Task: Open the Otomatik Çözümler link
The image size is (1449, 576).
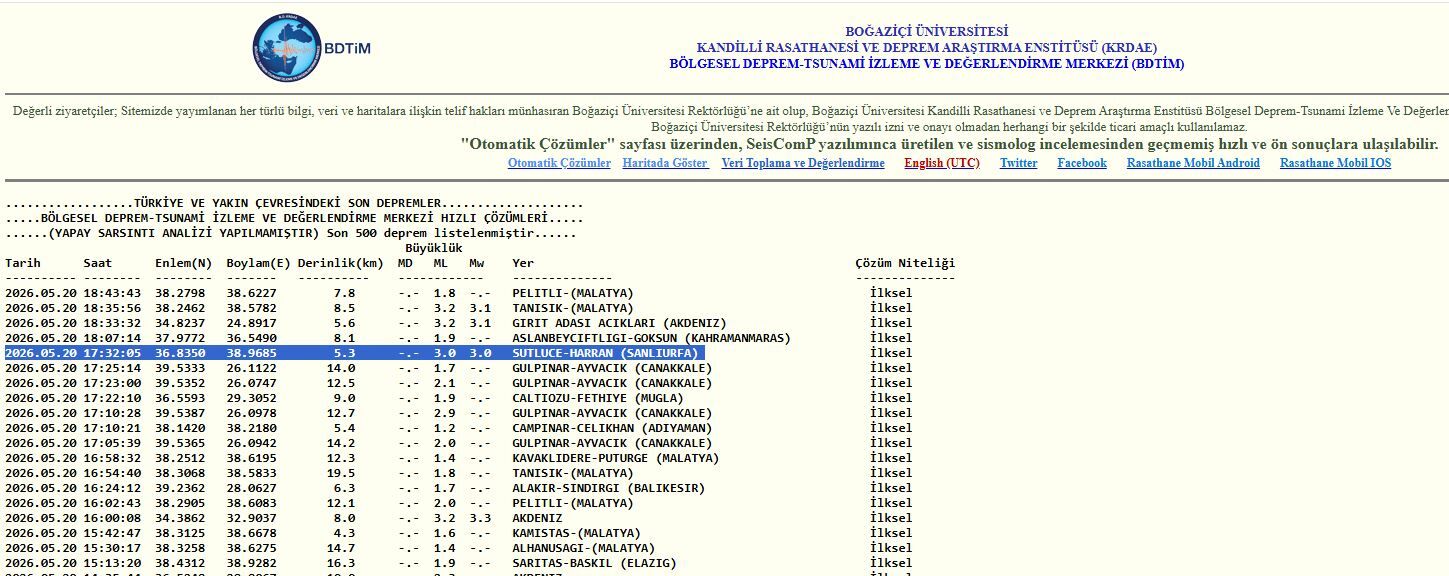Action: point(559,163)
